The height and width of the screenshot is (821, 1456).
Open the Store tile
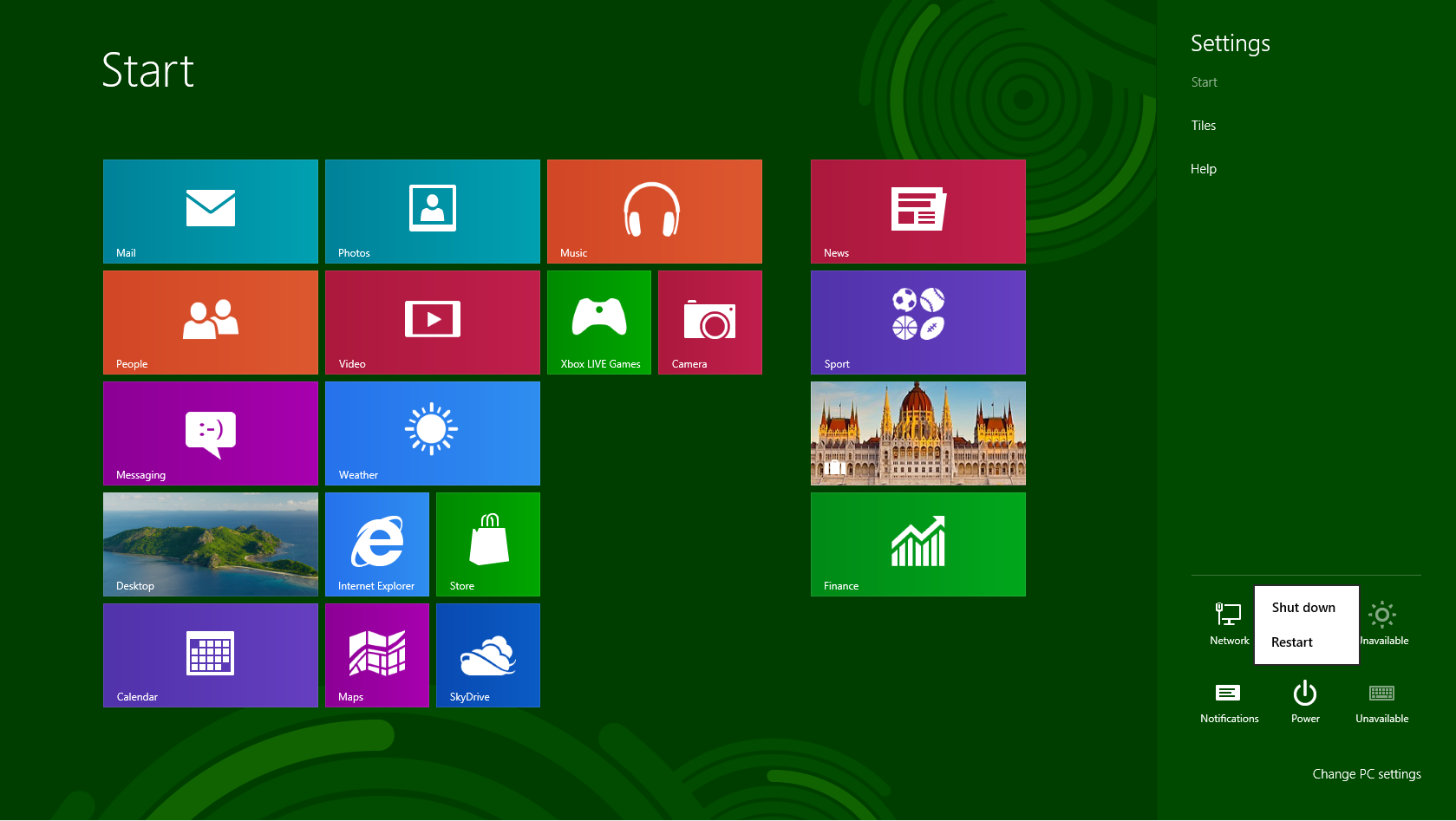coord(488,544)
